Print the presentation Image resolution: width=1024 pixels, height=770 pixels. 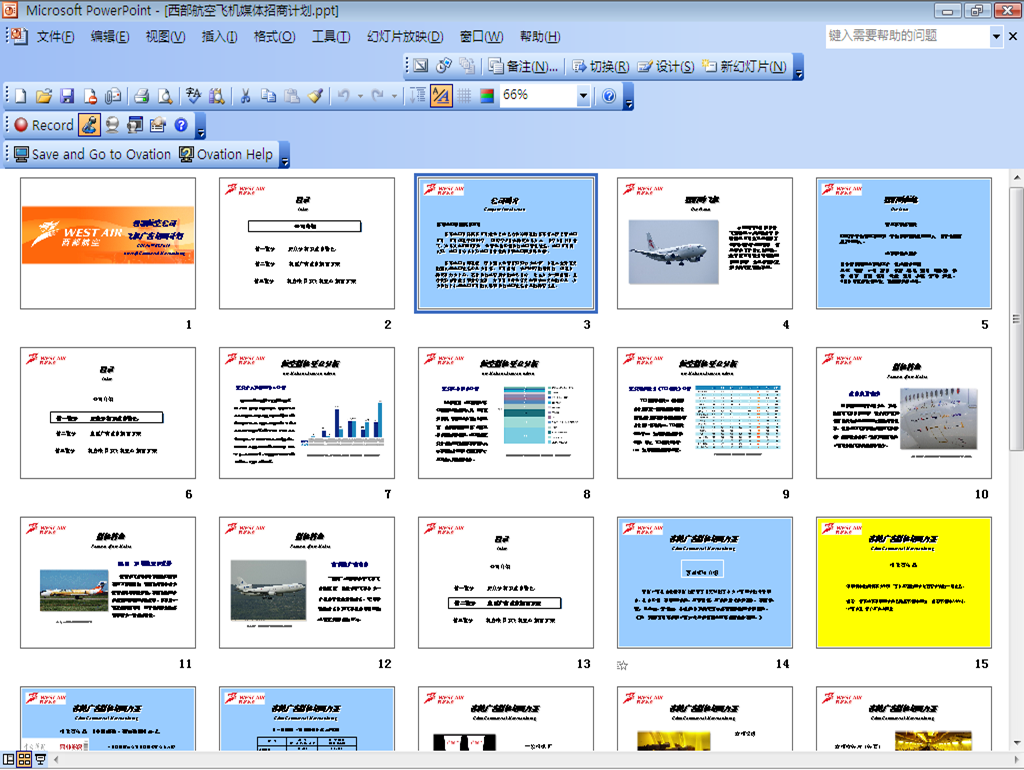pyautogui.click(x=141, y=96)
